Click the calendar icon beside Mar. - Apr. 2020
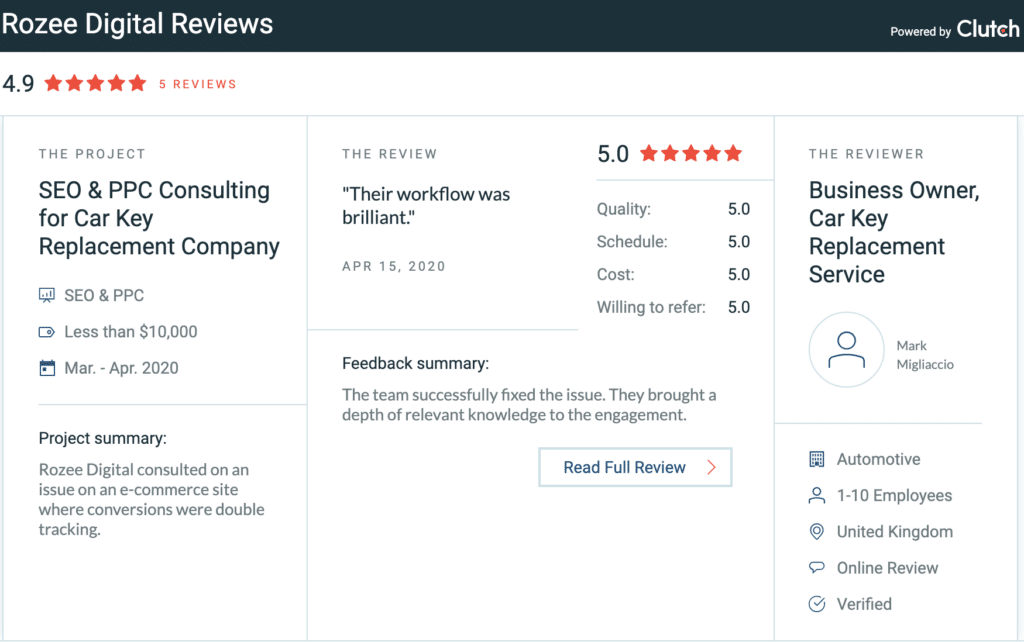This screenshot has width=1024, height=642. (47, 368)
